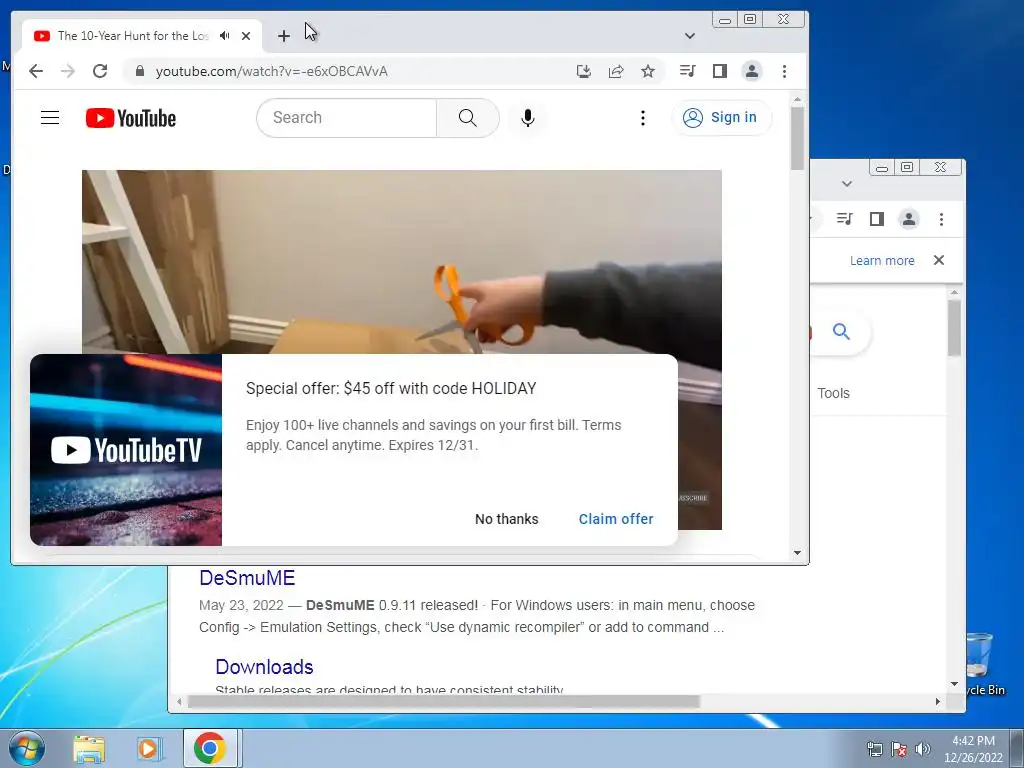Open Chrome's three-dot menu in the YouTube window
Screen dimensions: 1024x768
[784, 71]
